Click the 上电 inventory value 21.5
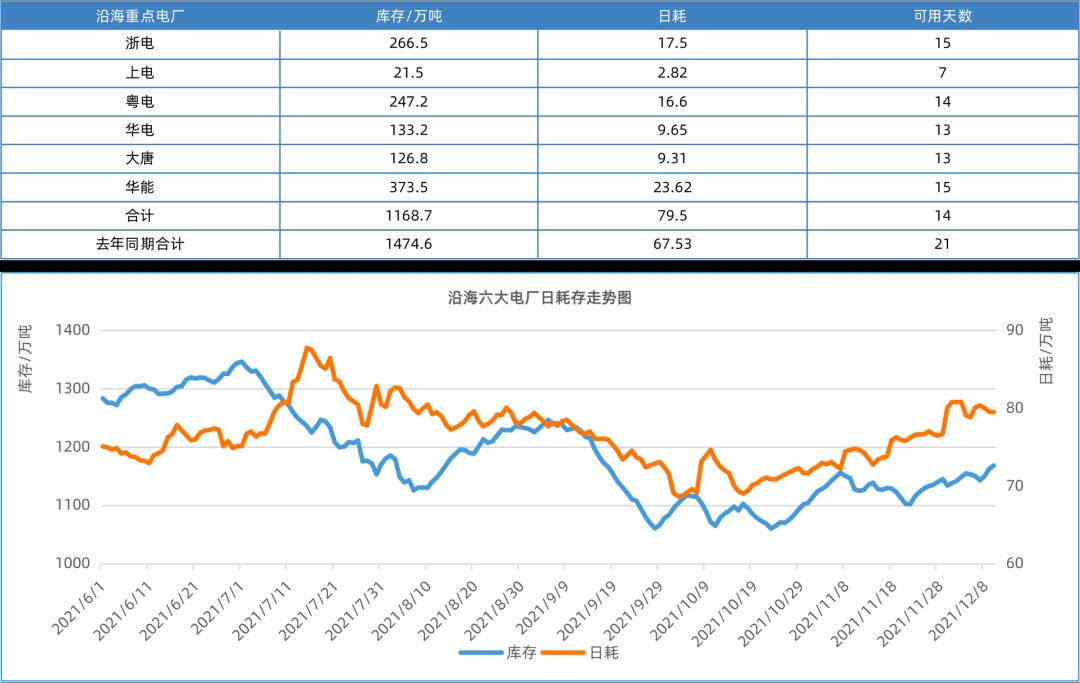The width and height of the screenshot is (1080, 683). click(x=410, y=73)
